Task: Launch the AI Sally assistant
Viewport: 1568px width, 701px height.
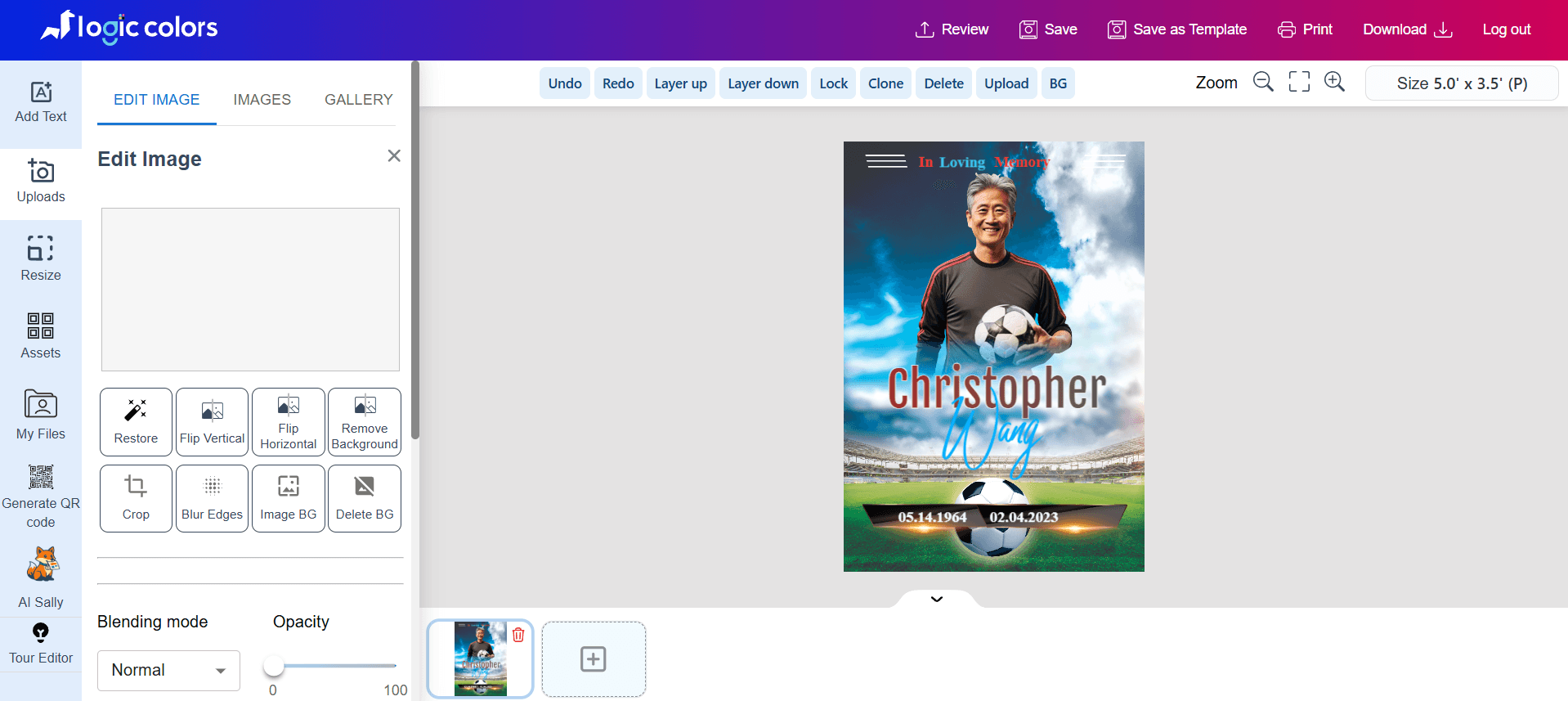Action: point(41,577)
